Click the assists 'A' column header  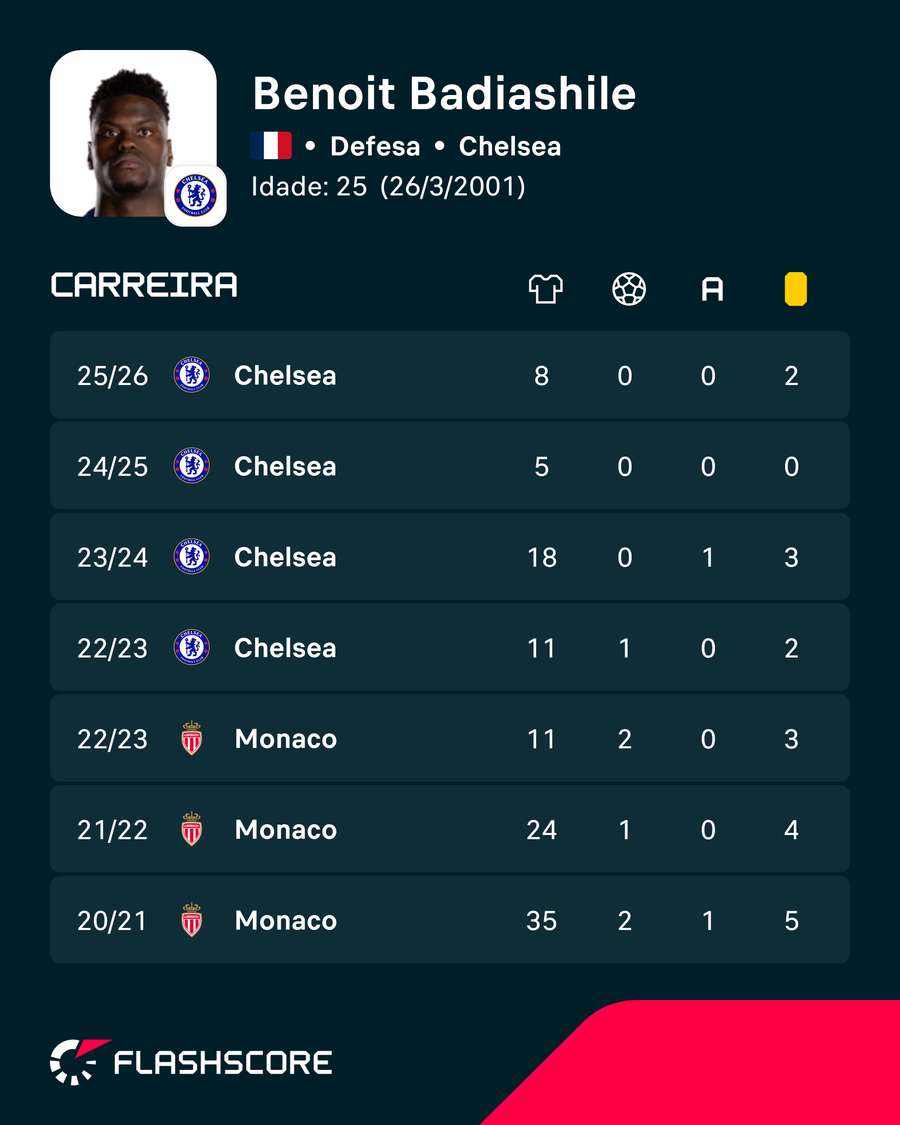tap(712, 290)
